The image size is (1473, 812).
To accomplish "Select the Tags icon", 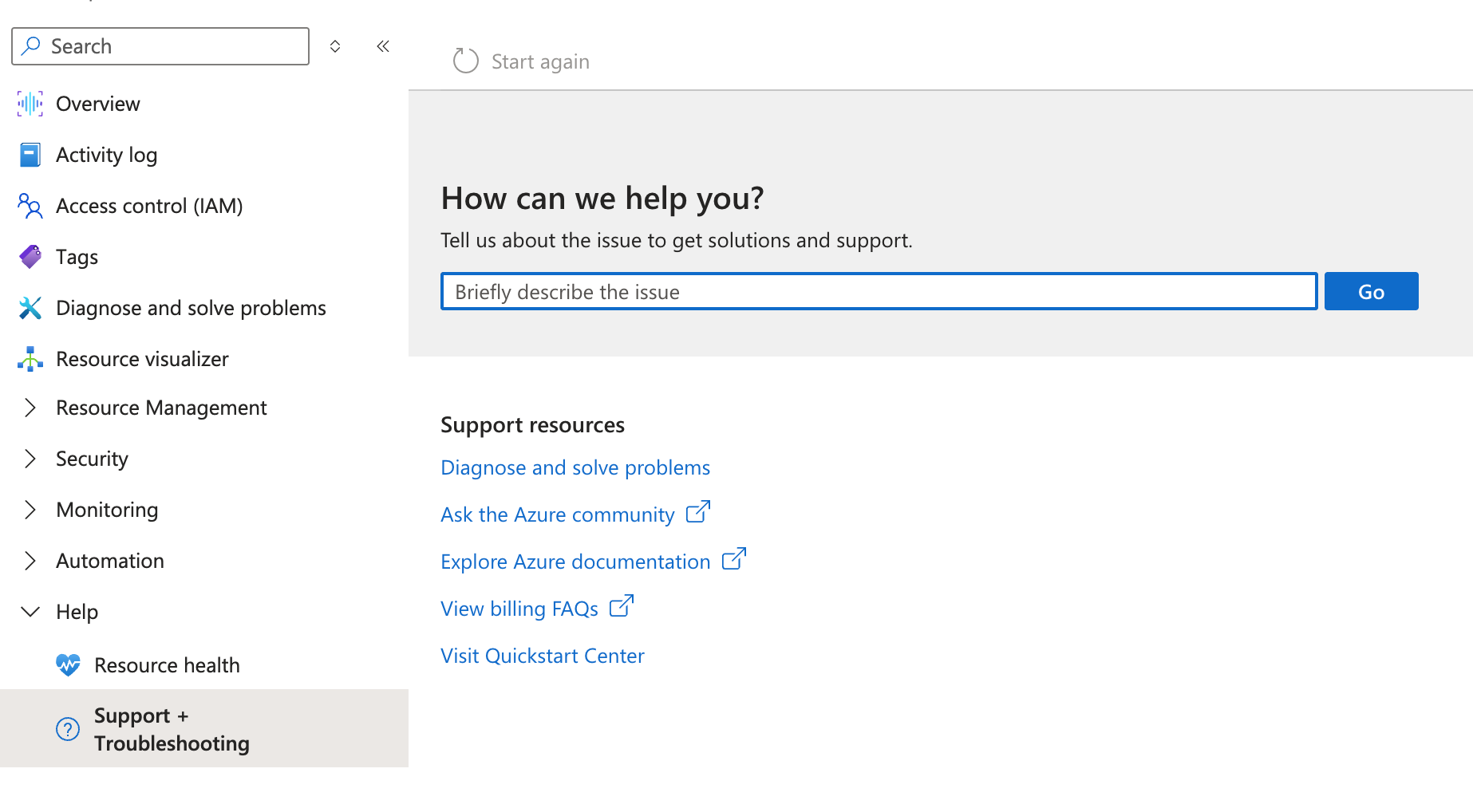I will 30,256.
